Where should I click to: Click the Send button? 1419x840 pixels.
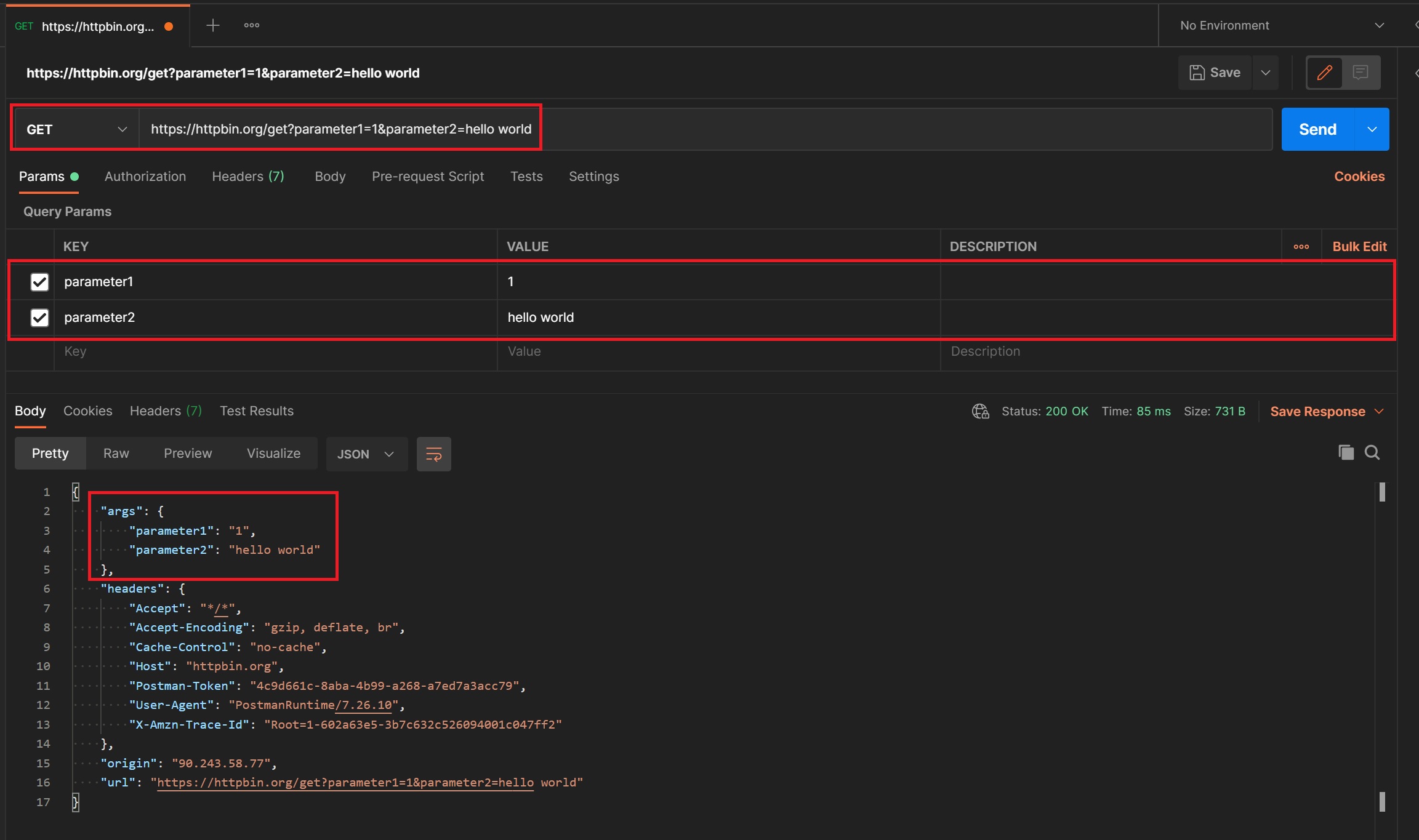[x=1317, y=129]
